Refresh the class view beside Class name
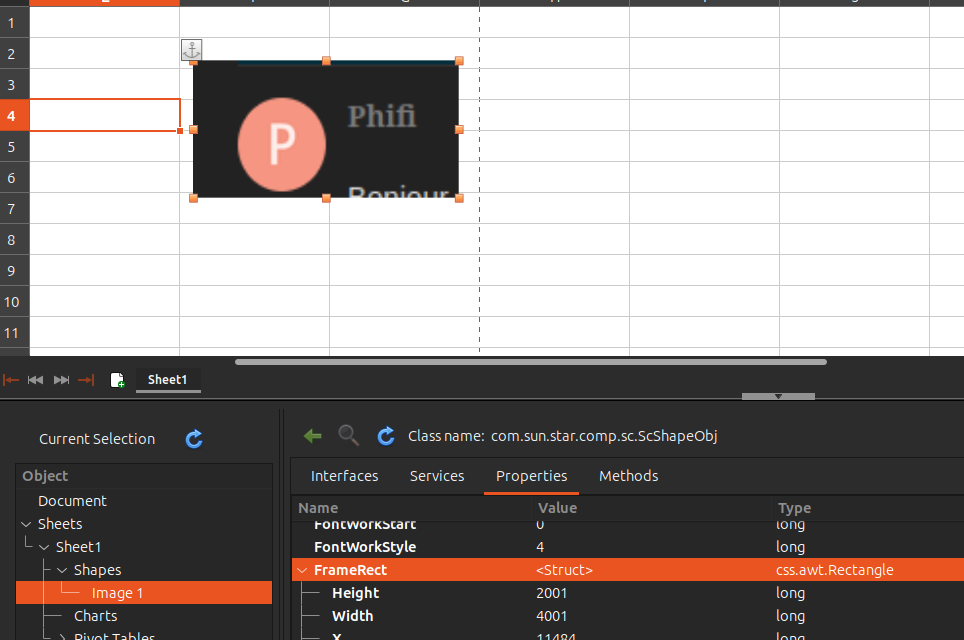This screenshot has width=964, height=640. click(386, 436)
